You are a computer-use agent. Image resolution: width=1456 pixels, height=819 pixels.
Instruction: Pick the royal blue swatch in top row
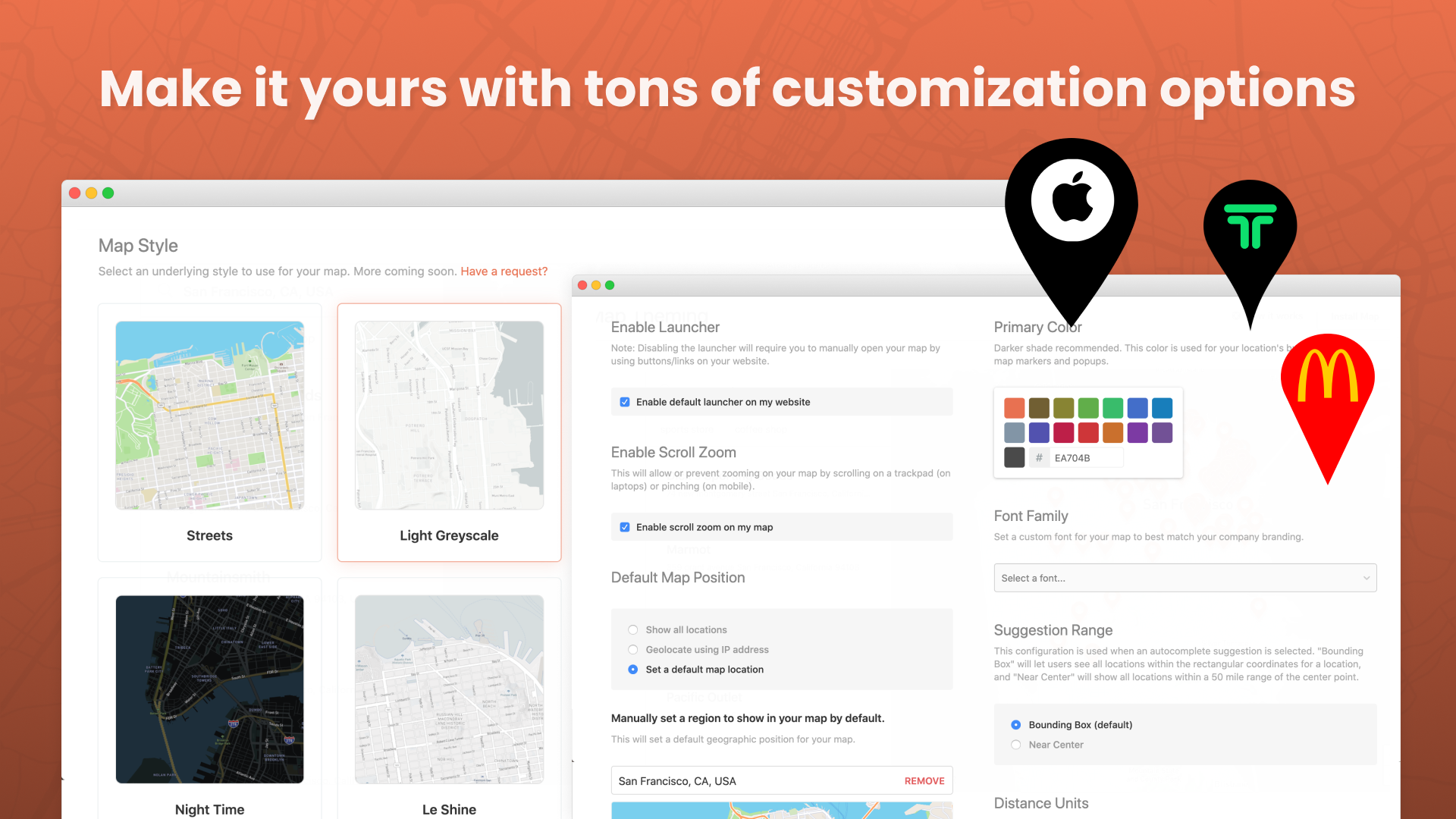point(1137,408)
